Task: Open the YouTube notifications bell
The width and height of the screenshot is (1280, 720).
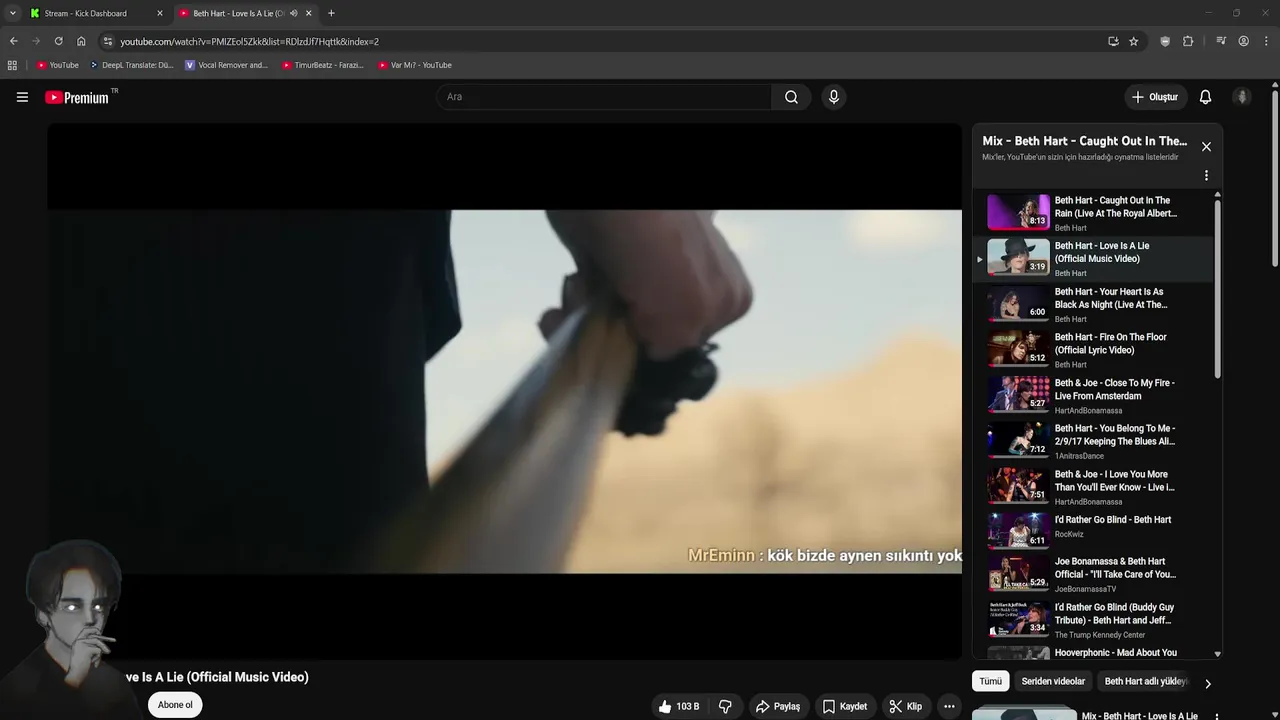Action: pyautogui.click(x=1205, y=97)
